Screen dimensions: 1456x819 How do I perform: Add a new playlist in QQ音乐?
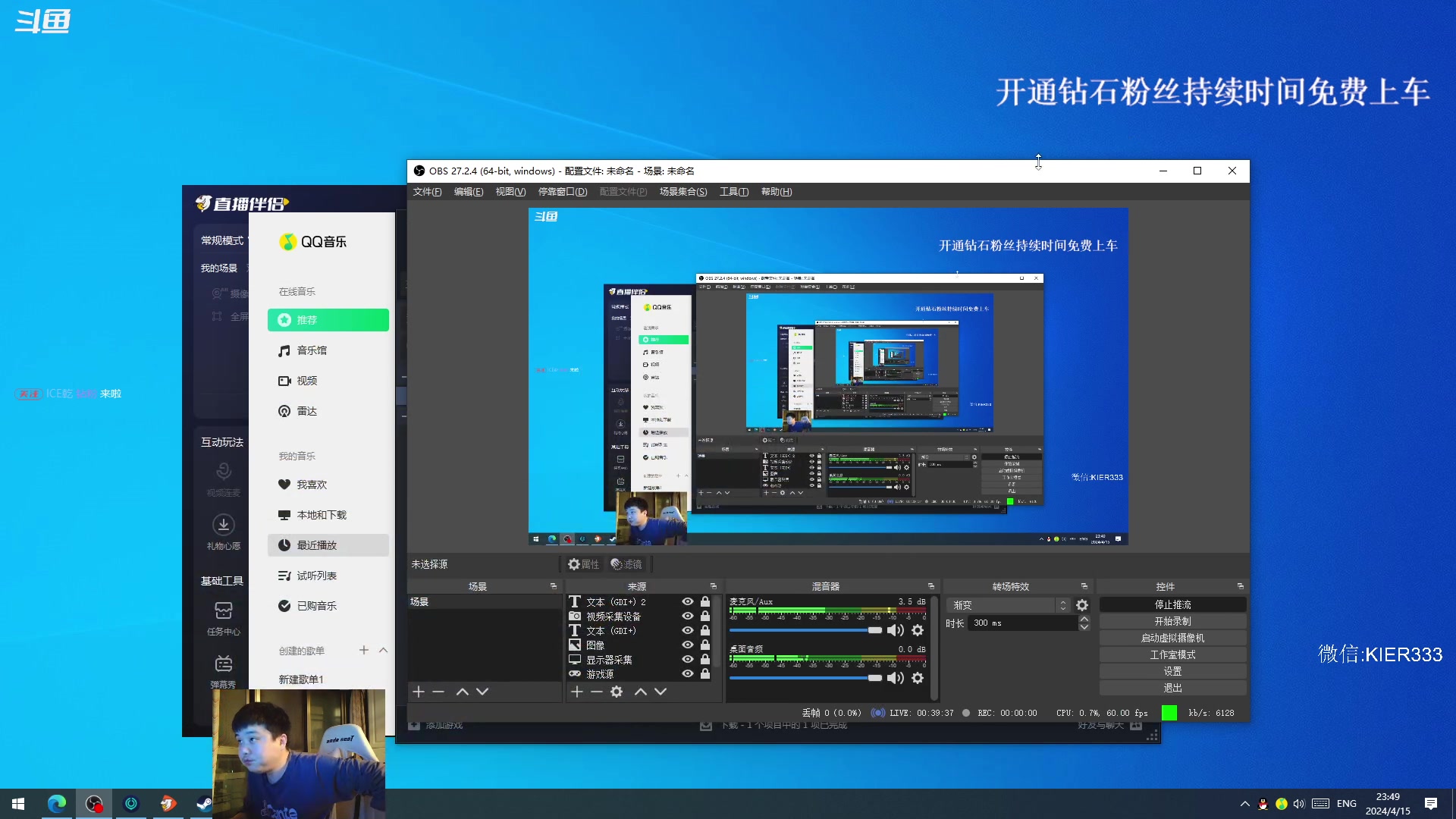(x=364, y=650)
